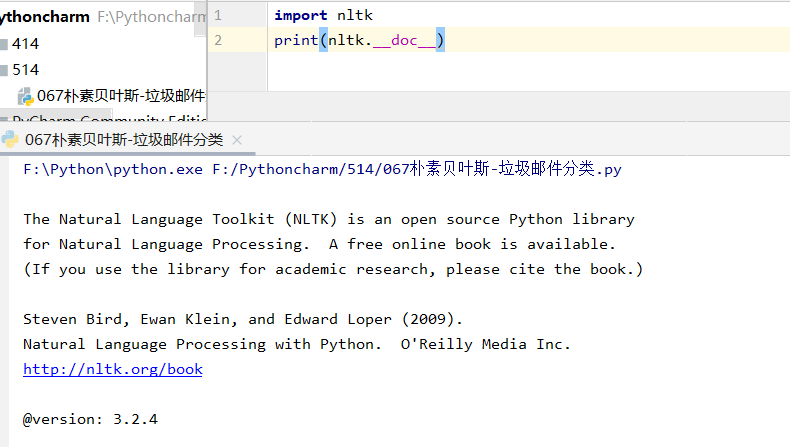This screenshot has height=447, width=790.
Task: Click the 414 folder icon
Action: 4,44
